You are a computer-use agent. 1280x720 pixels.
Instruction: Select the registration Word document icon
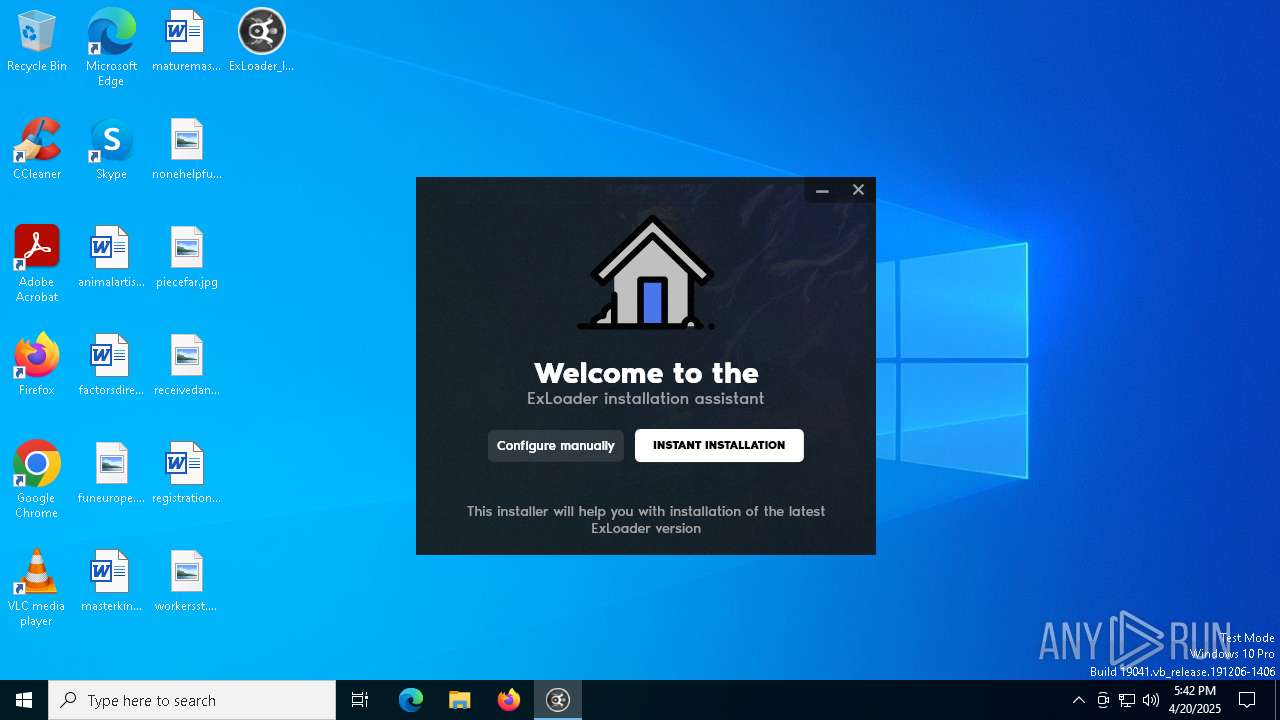click(x=186, y=474)
